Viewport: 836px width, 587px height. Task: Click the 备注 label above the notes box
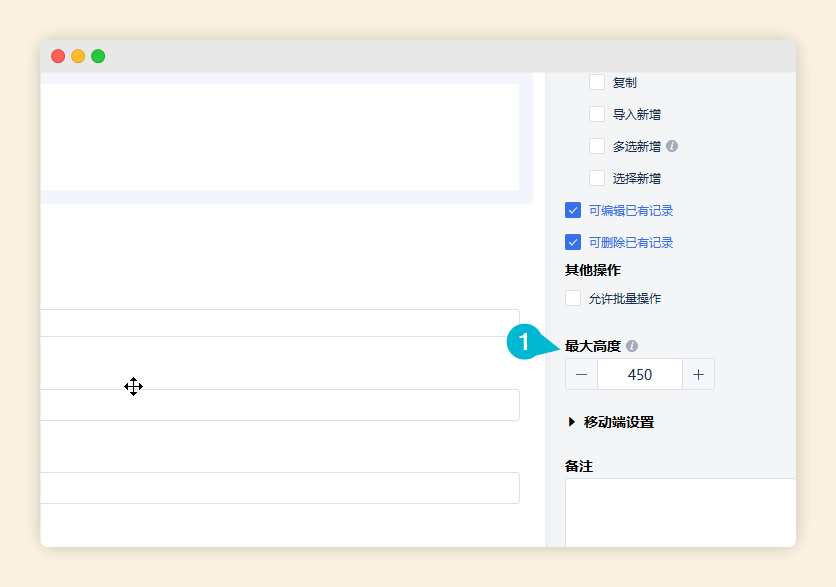(578, 466)
